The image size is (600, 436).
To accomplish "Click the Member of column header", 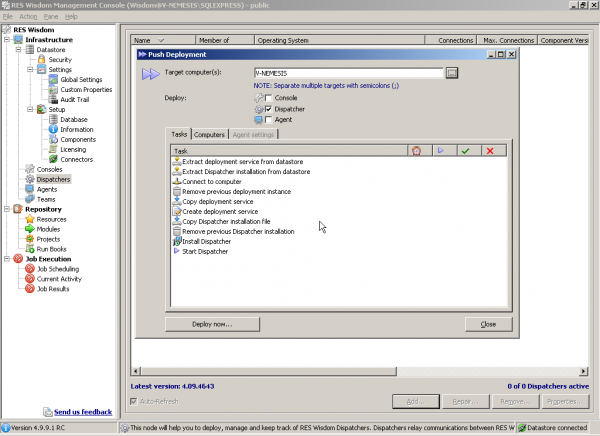I will click(225, 40).
